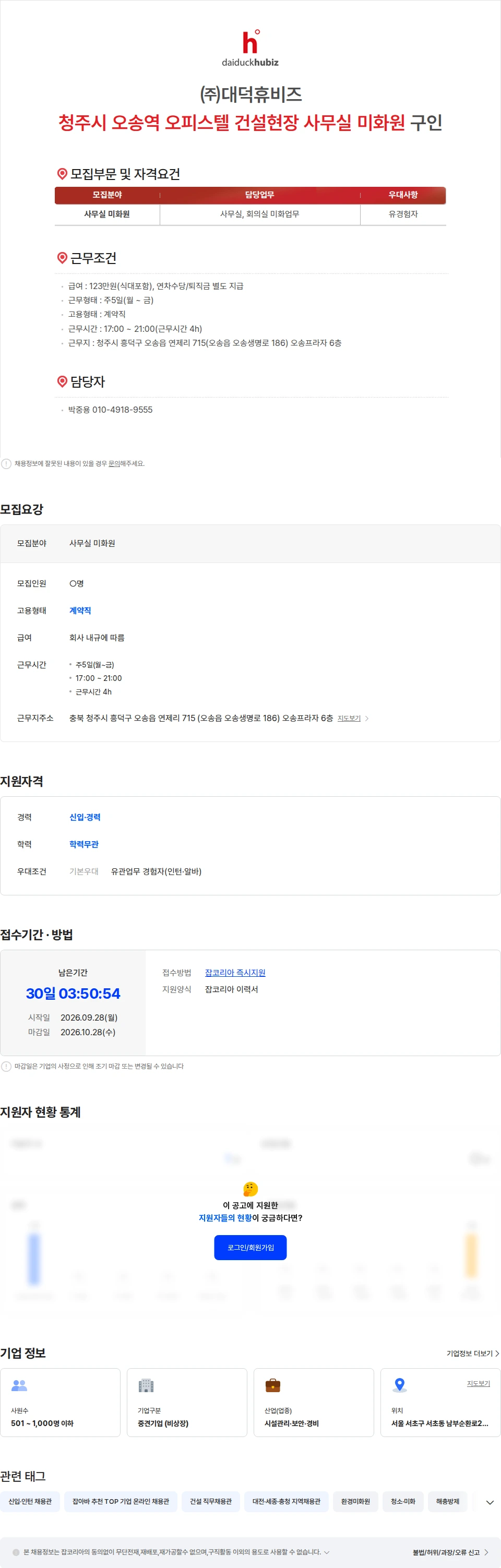Select the 대전·세종·충청 지역채용관 tag
501x1568 pixels.
coord(286,1502)
